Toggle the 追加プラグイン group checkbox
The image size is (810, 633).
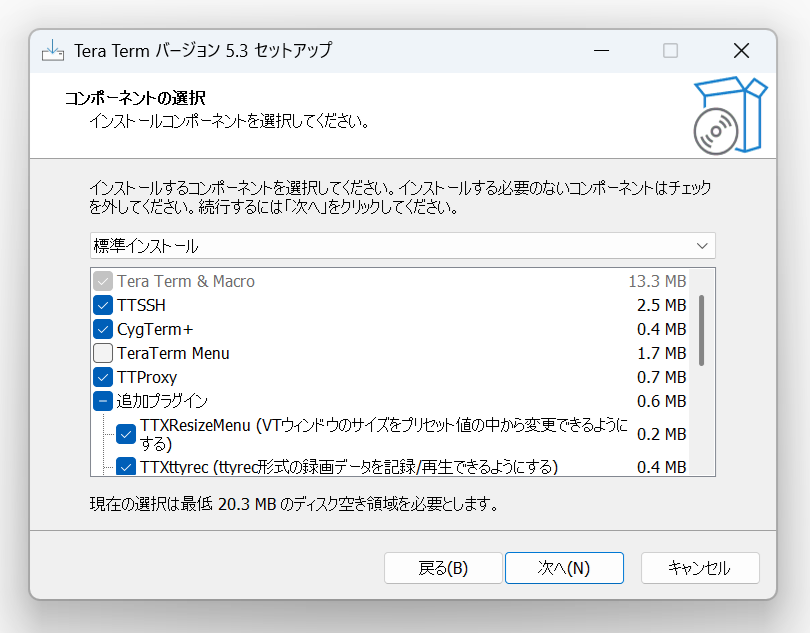click(x=103, y=401)
